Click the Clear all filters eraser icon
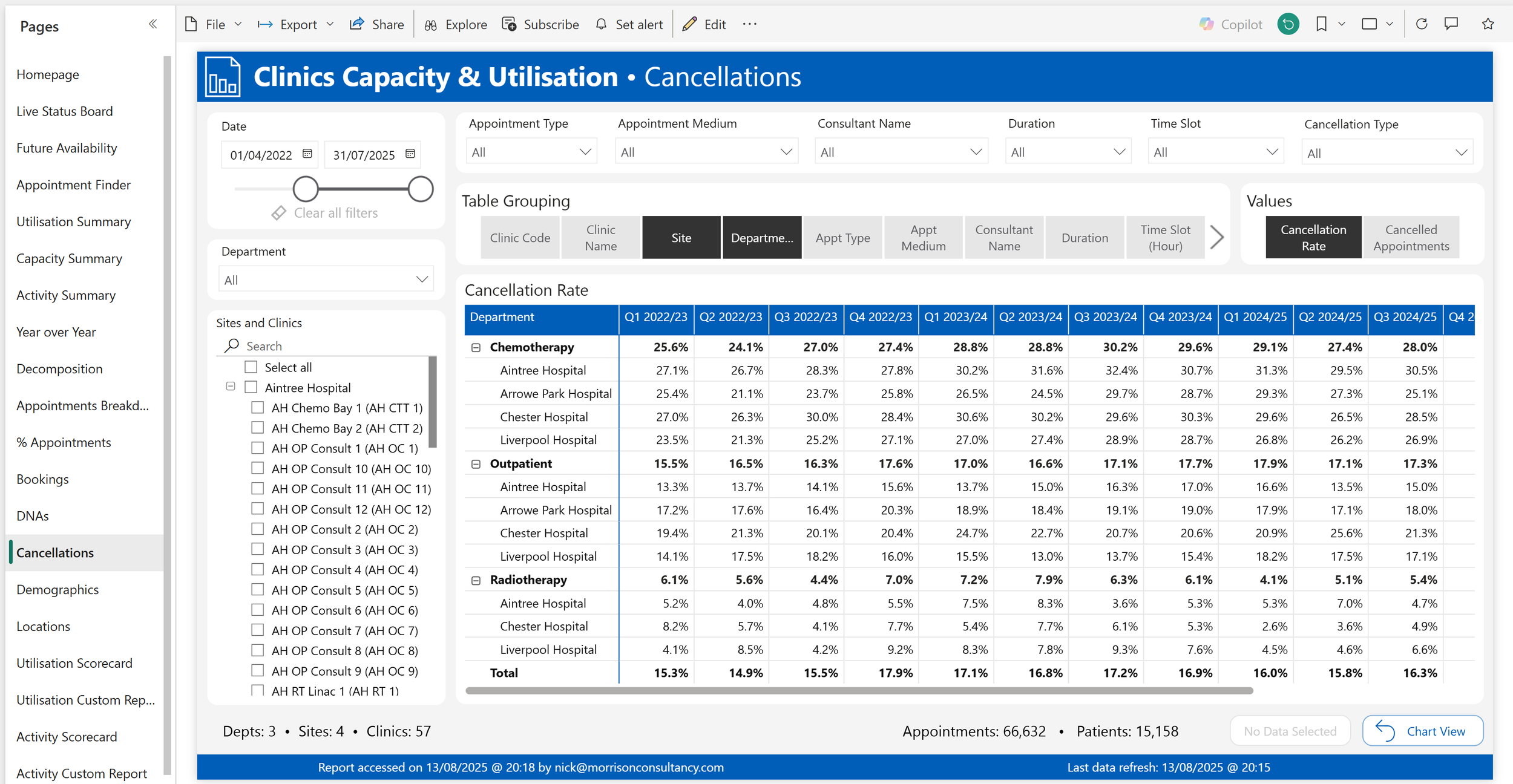The width and height of the screenshot is (1513, 784). tap(278, 213)
